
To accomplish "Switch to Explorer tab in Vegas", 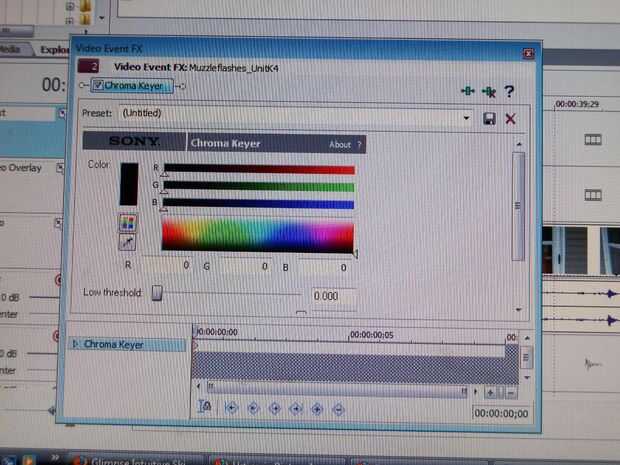I will click(x=54, y=49).
